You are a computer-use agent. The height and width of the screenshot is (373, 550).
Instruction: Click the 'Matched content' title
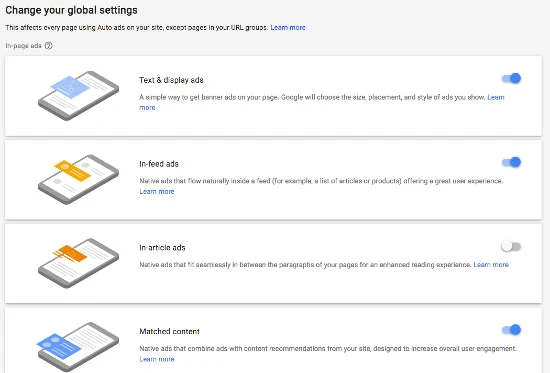(x=169, y=331)
